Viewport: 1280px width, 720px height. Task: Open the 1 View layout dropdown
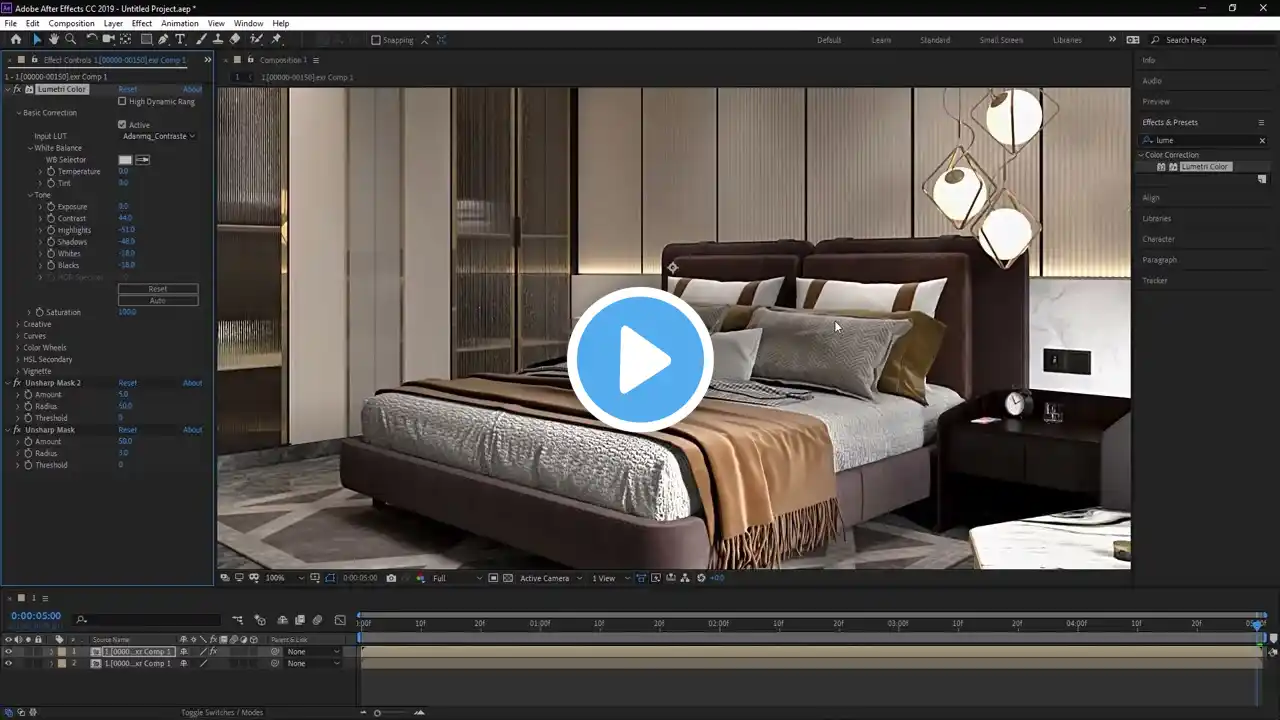[611, 578]
